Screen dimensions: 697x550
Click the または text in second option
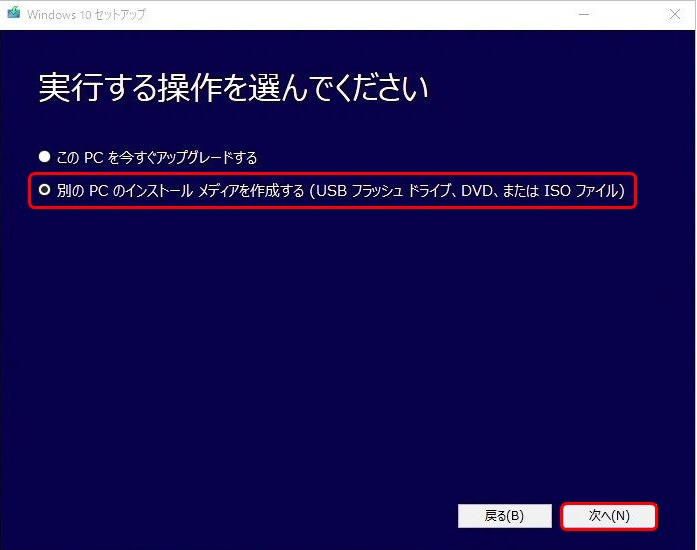[x=521, y=191]
